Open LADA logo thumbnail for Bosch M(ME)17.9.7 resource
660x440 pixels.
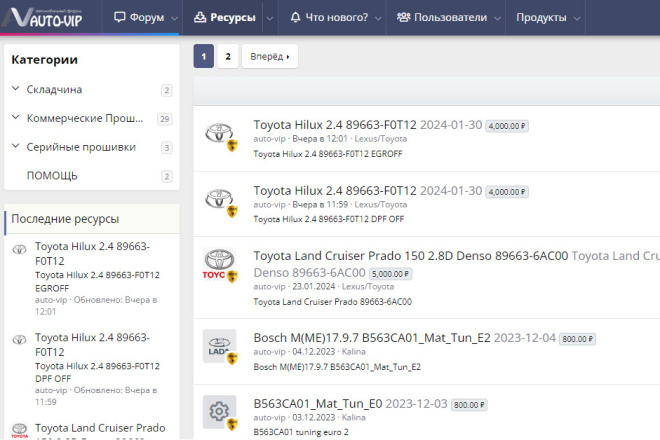pos(219,347)
